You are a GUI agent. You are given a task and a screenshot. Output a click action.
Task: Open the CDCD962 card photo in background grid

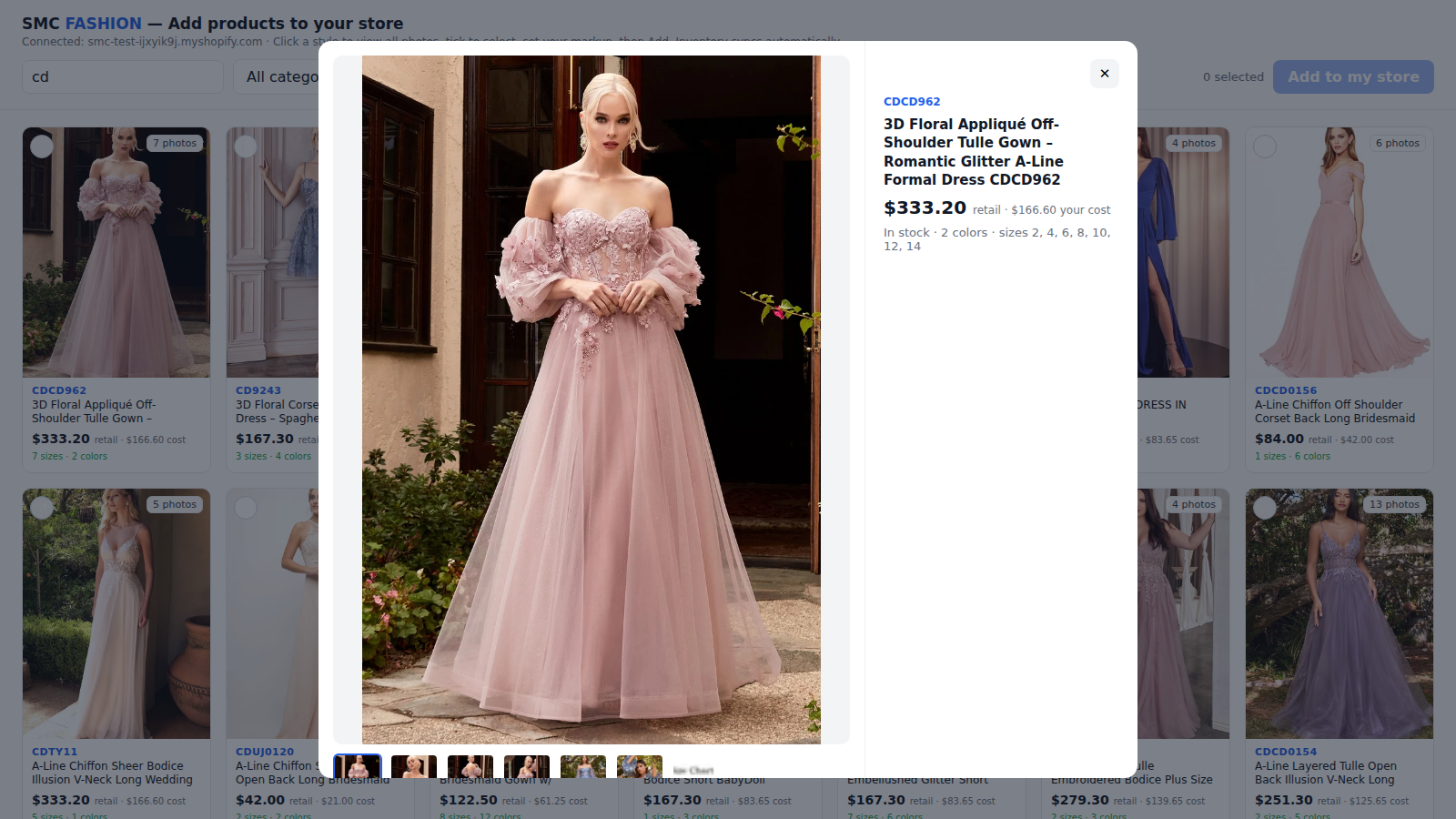pos(116,252)
